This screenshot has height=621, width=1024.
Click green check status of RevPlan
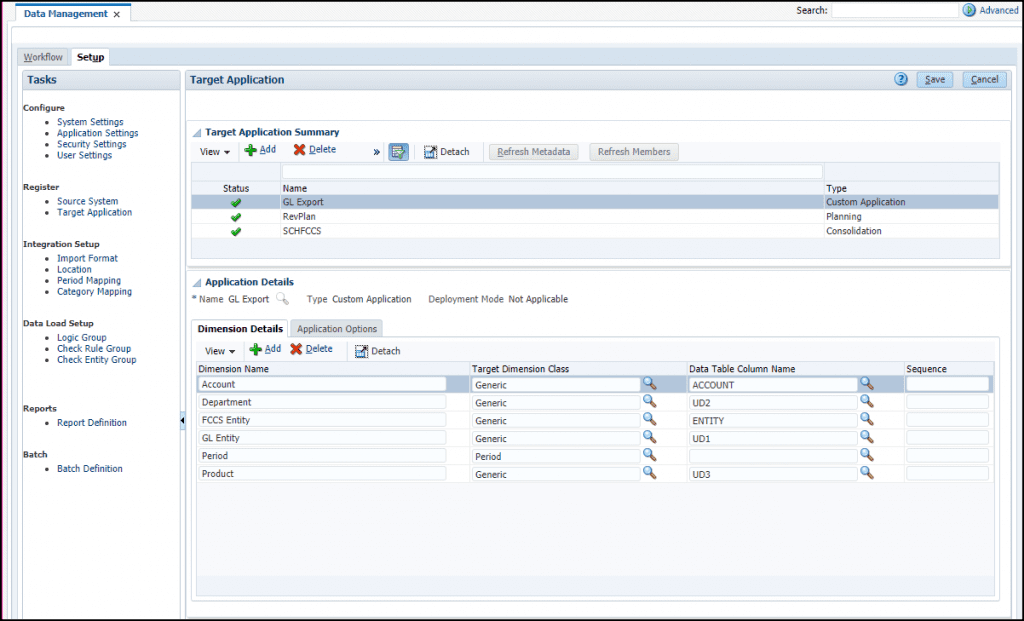pyautogui.click(x=236, y=217)
